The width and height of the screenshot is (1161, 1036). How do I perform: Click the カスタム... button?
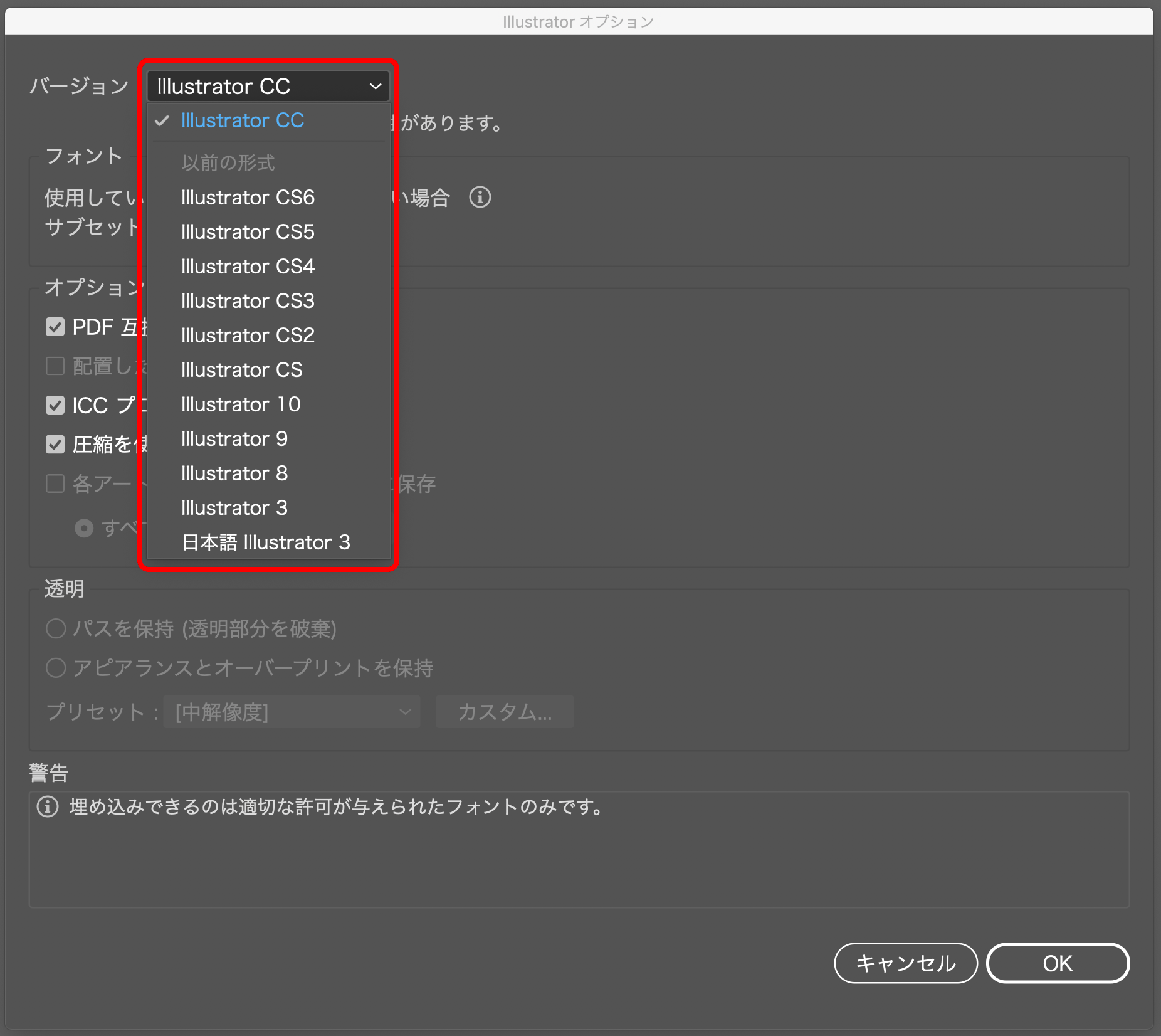click(x=505, y=712)
